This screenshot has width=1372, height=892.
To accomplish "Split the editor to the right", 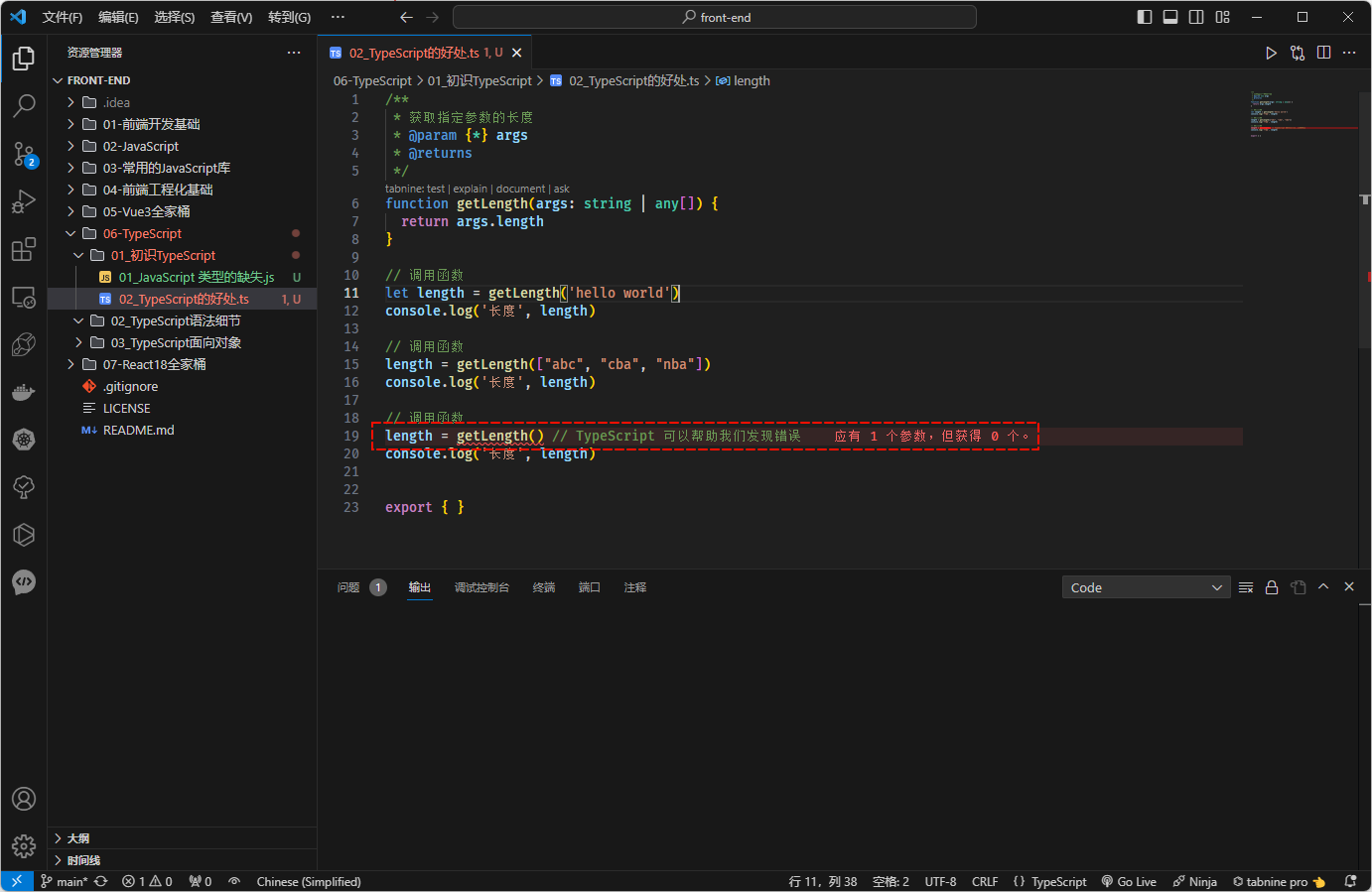I will point(1323,53).
